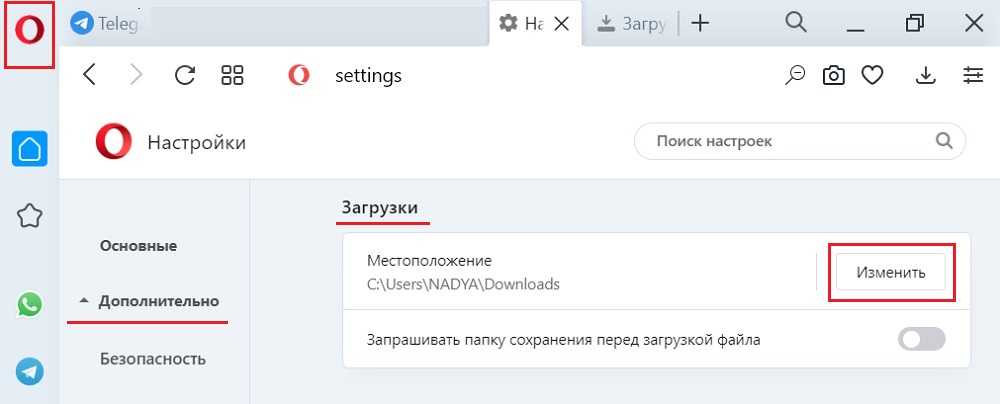Open the Opera main menu logo
Viewport: 1000px width, 404px height.
coord(29,31)
